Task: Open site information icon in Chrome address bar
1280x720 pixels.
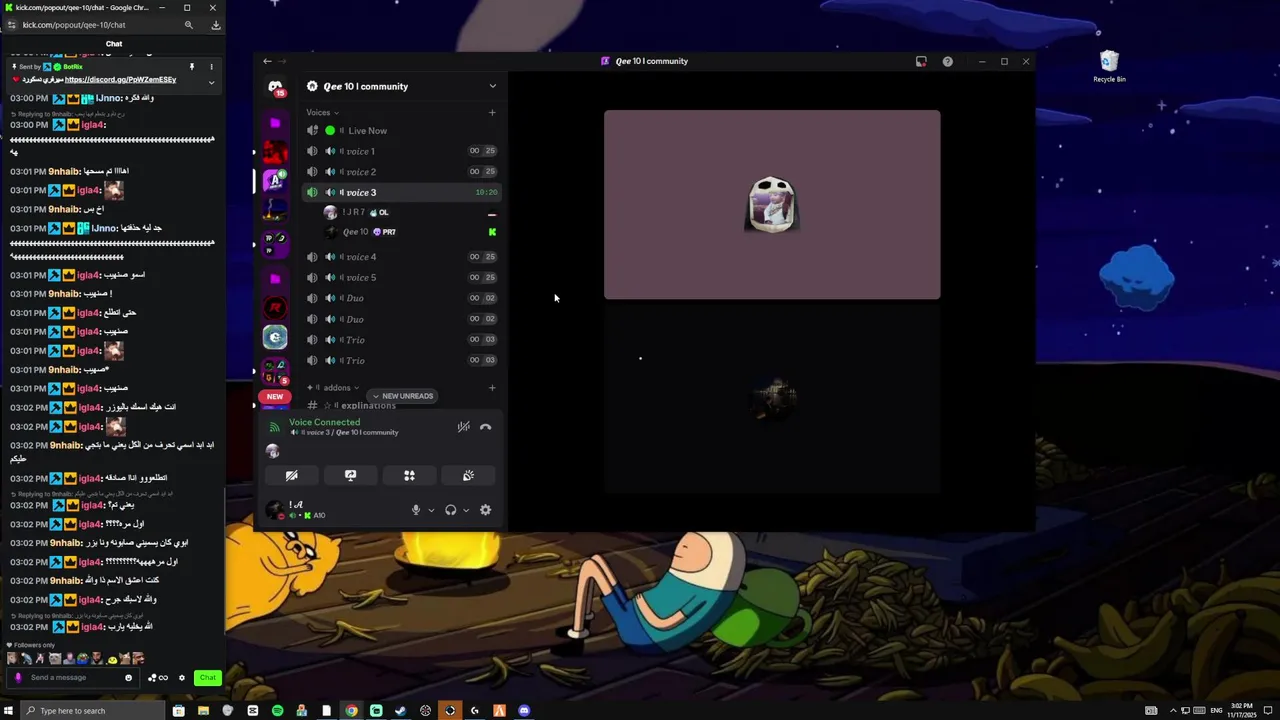Action: tap(12, 25)
